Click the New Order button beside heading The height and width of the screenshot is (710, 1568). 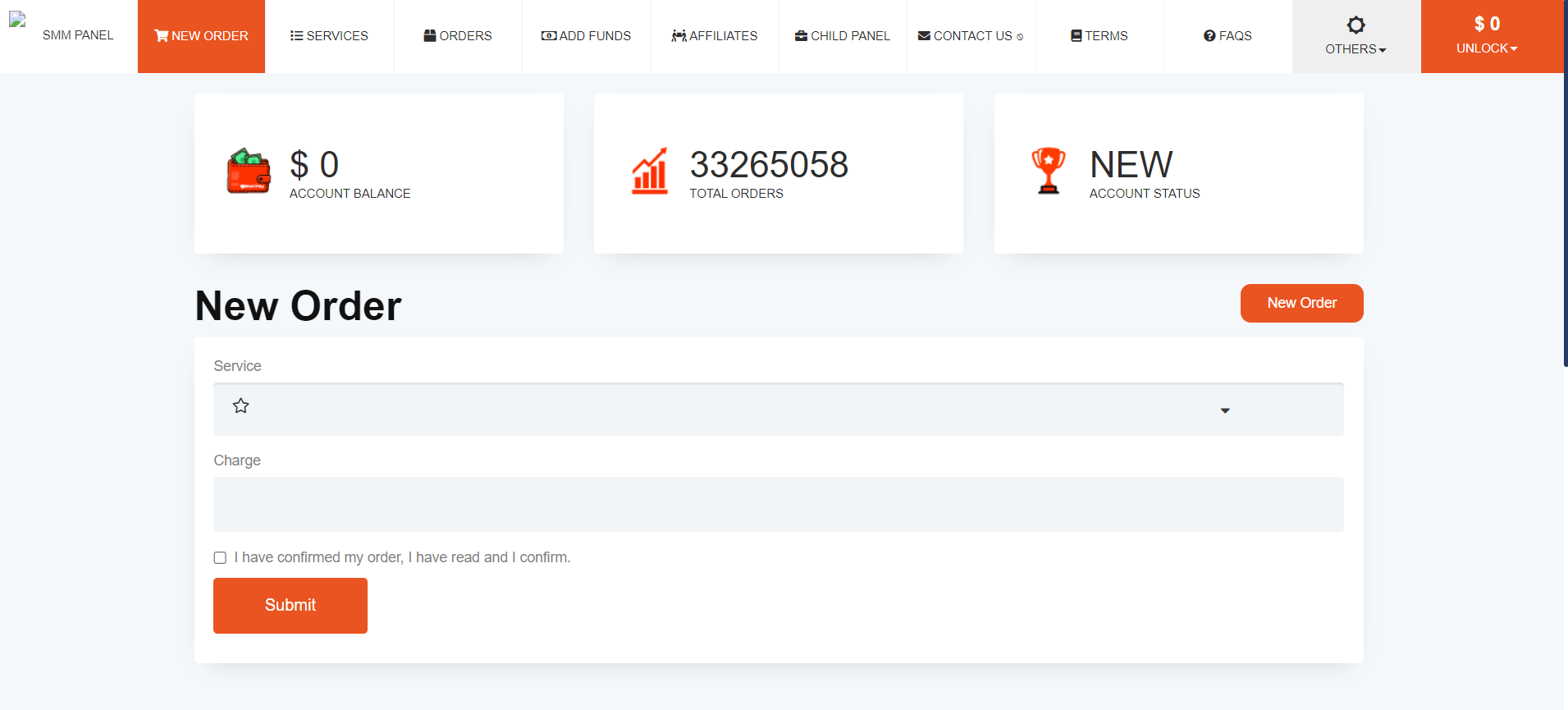1301,303
